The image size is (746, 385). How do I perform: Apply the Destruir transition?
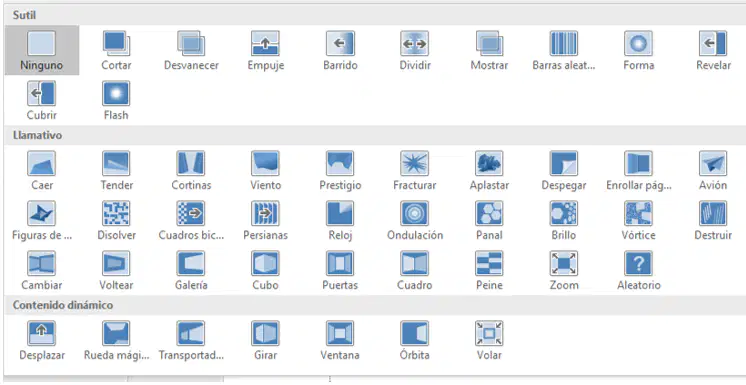point(713,220)
